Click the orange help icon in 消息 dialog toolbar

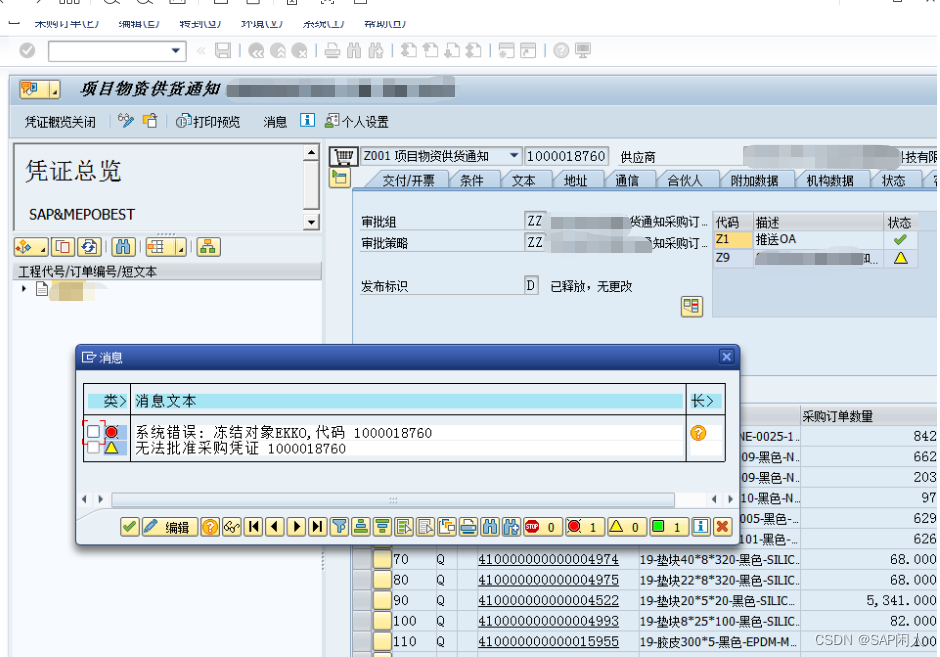[210, 527]
